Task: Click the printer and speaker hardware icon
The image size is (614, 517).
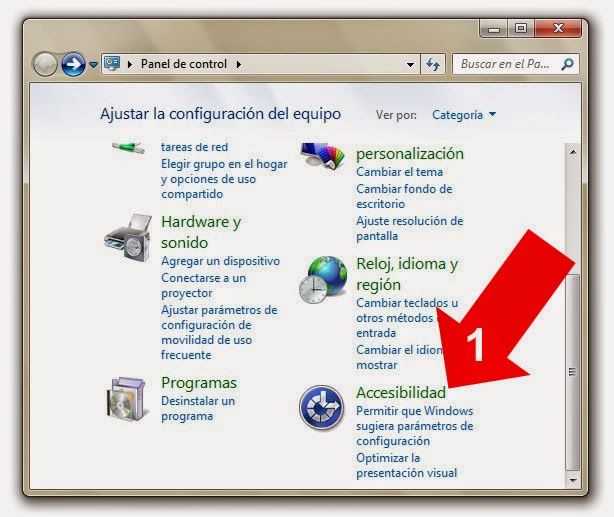Action: (128, 238)
